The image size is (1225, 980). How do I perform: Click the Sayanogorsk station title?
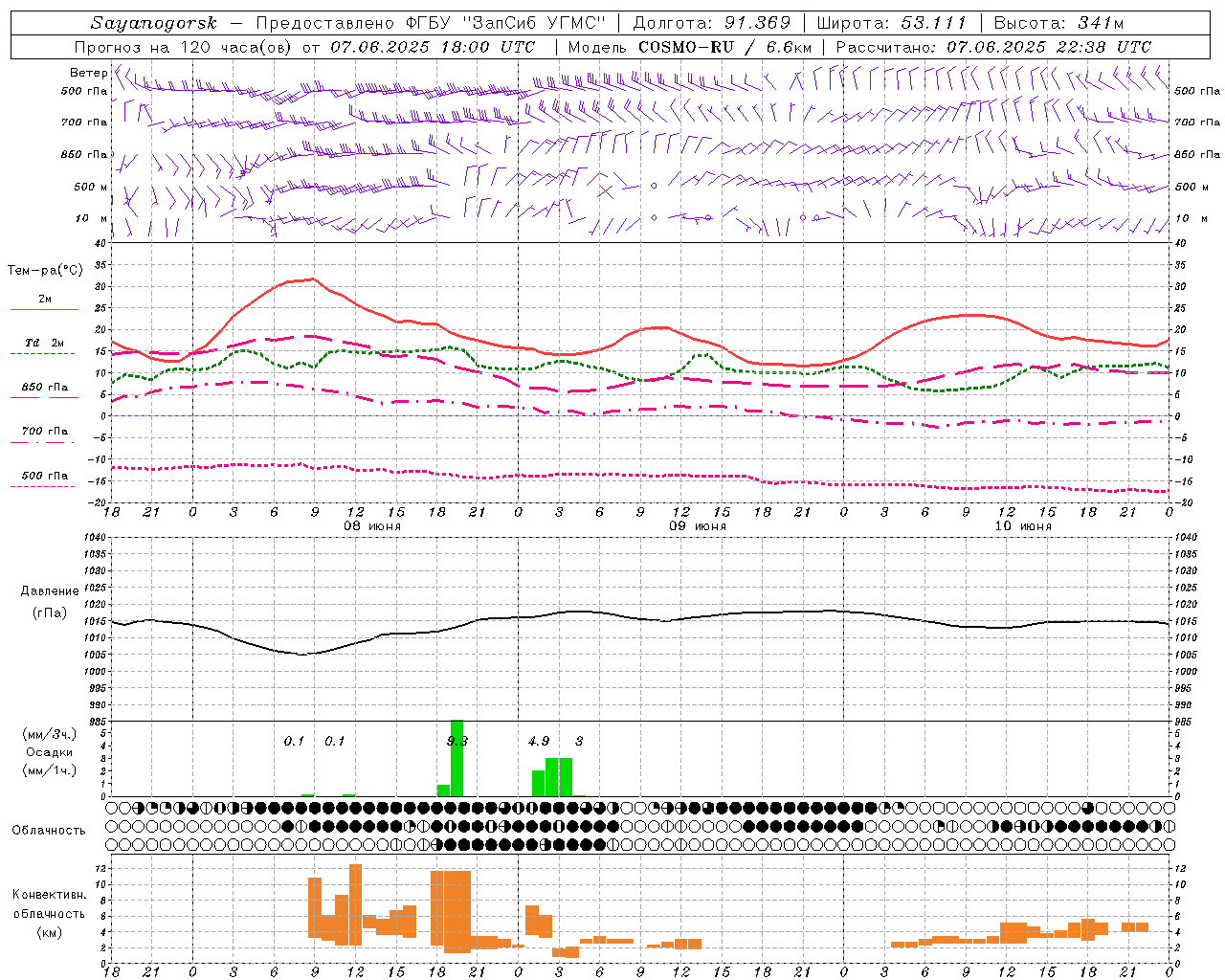pos(154,23)
